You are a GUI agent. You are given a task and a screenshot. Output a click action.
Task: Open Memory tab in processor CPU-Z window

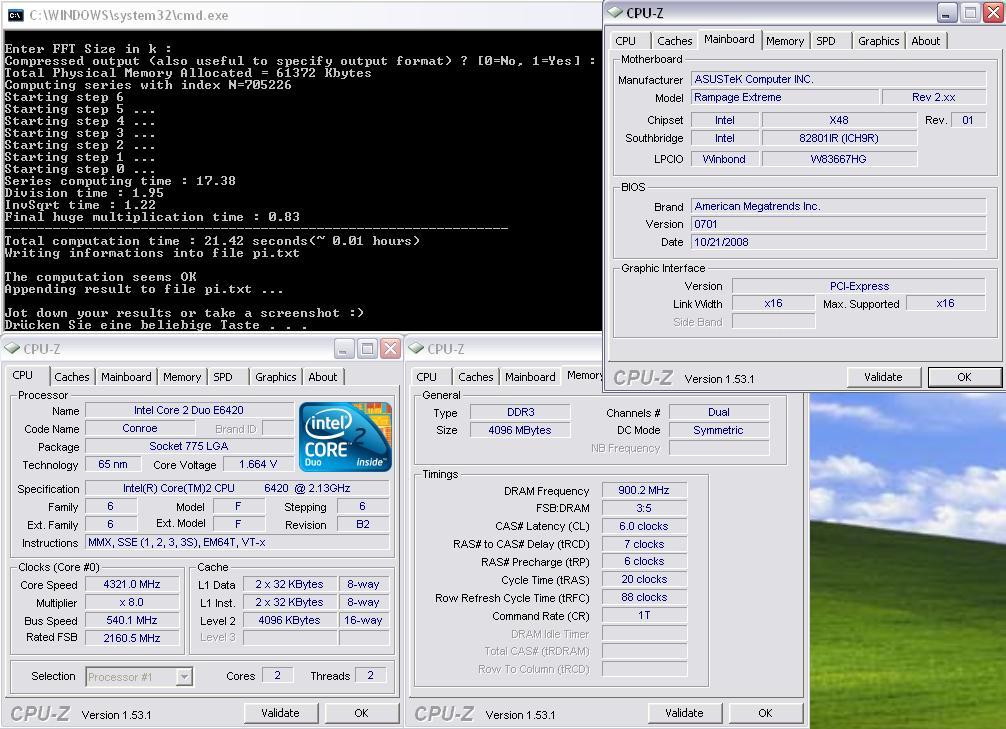(x=182, y=377)
